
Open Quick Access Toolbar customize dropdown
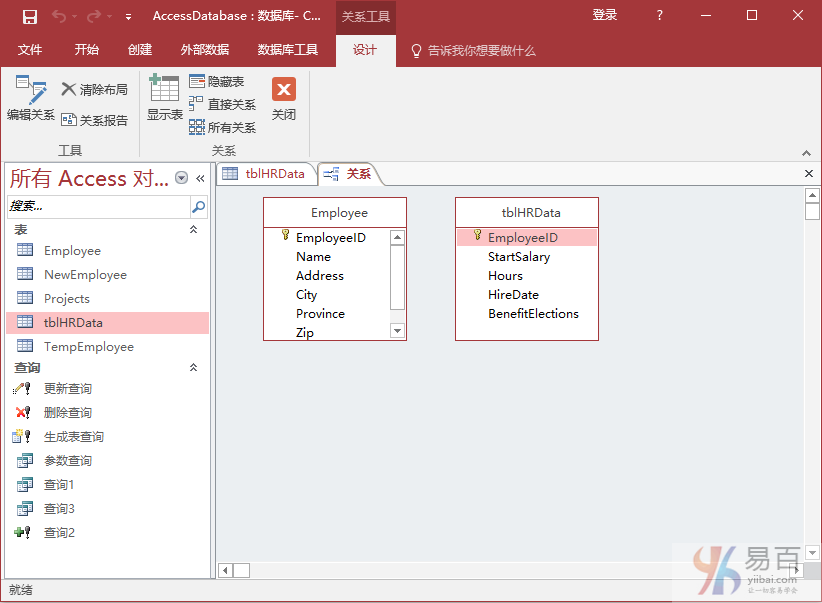[x=128, y=17]
